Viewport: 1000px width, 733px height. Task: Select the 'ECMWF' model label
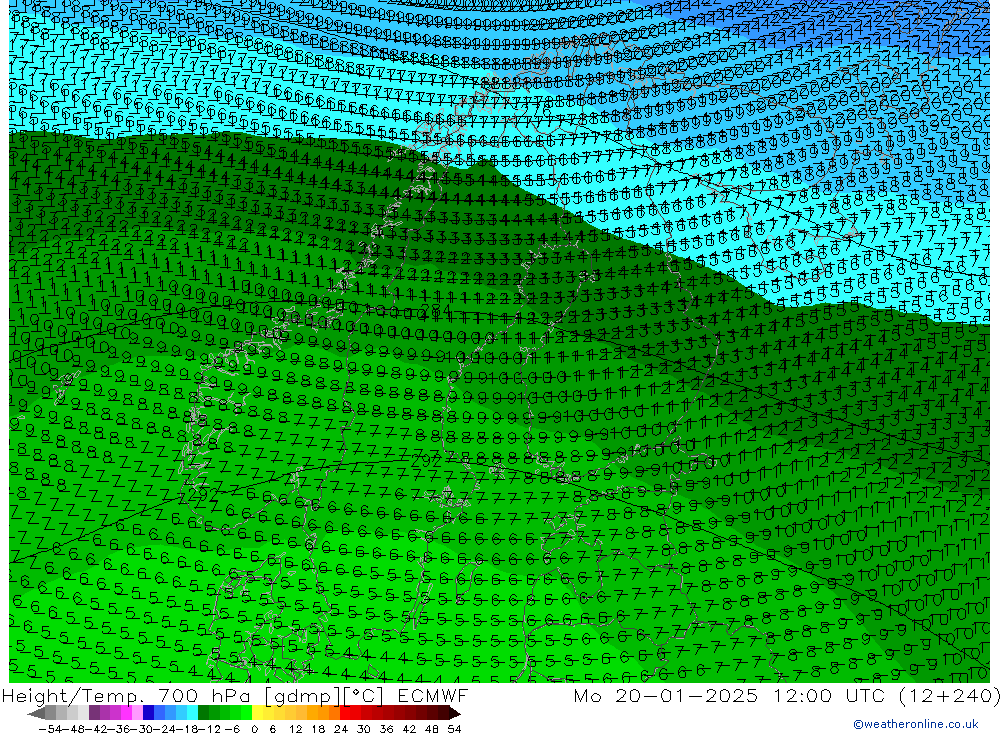point(432,695)
